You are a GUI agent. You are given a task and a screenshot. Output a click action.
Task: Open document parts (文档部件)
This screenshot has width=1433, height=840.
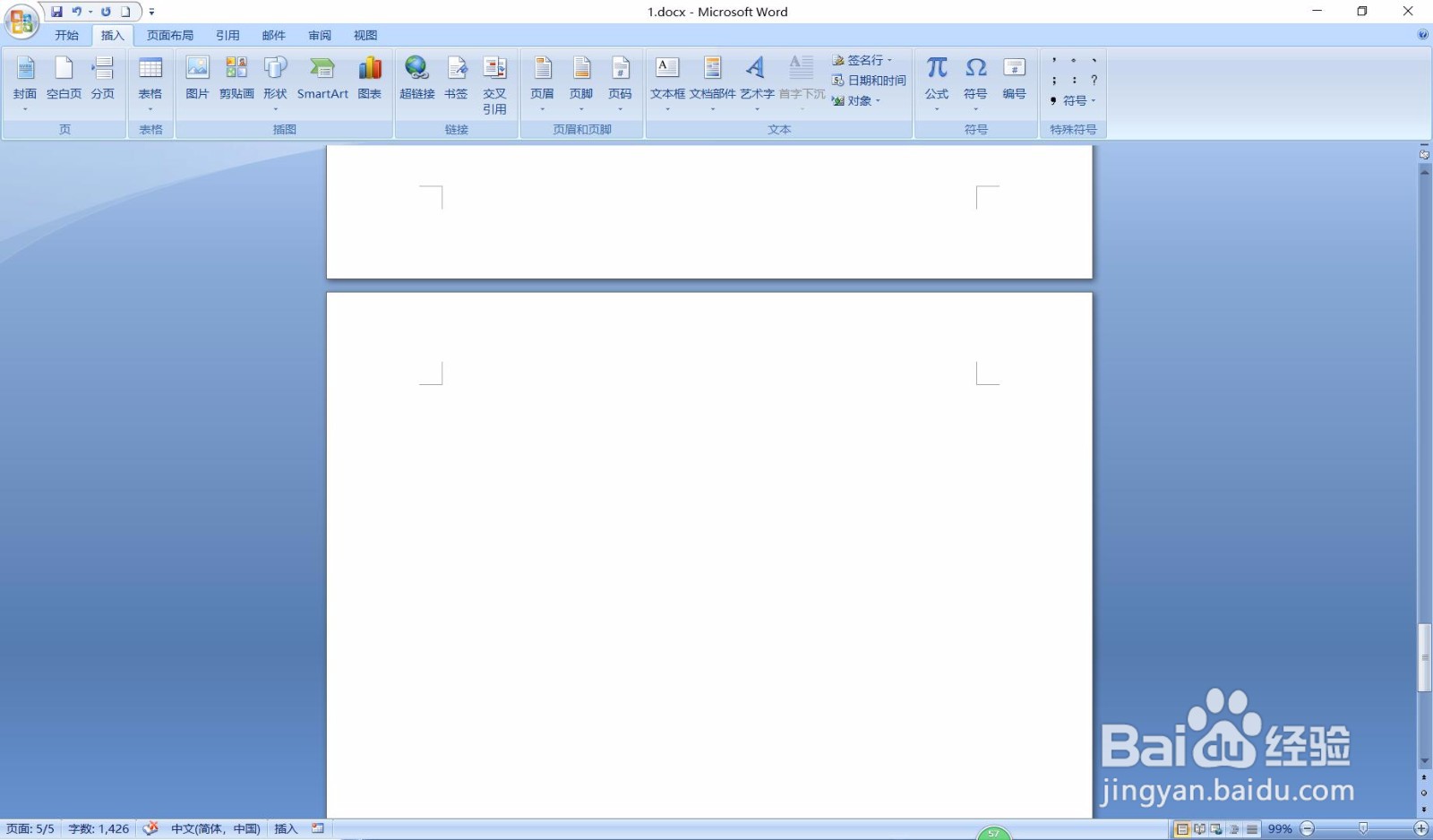[x=713, y=82]
